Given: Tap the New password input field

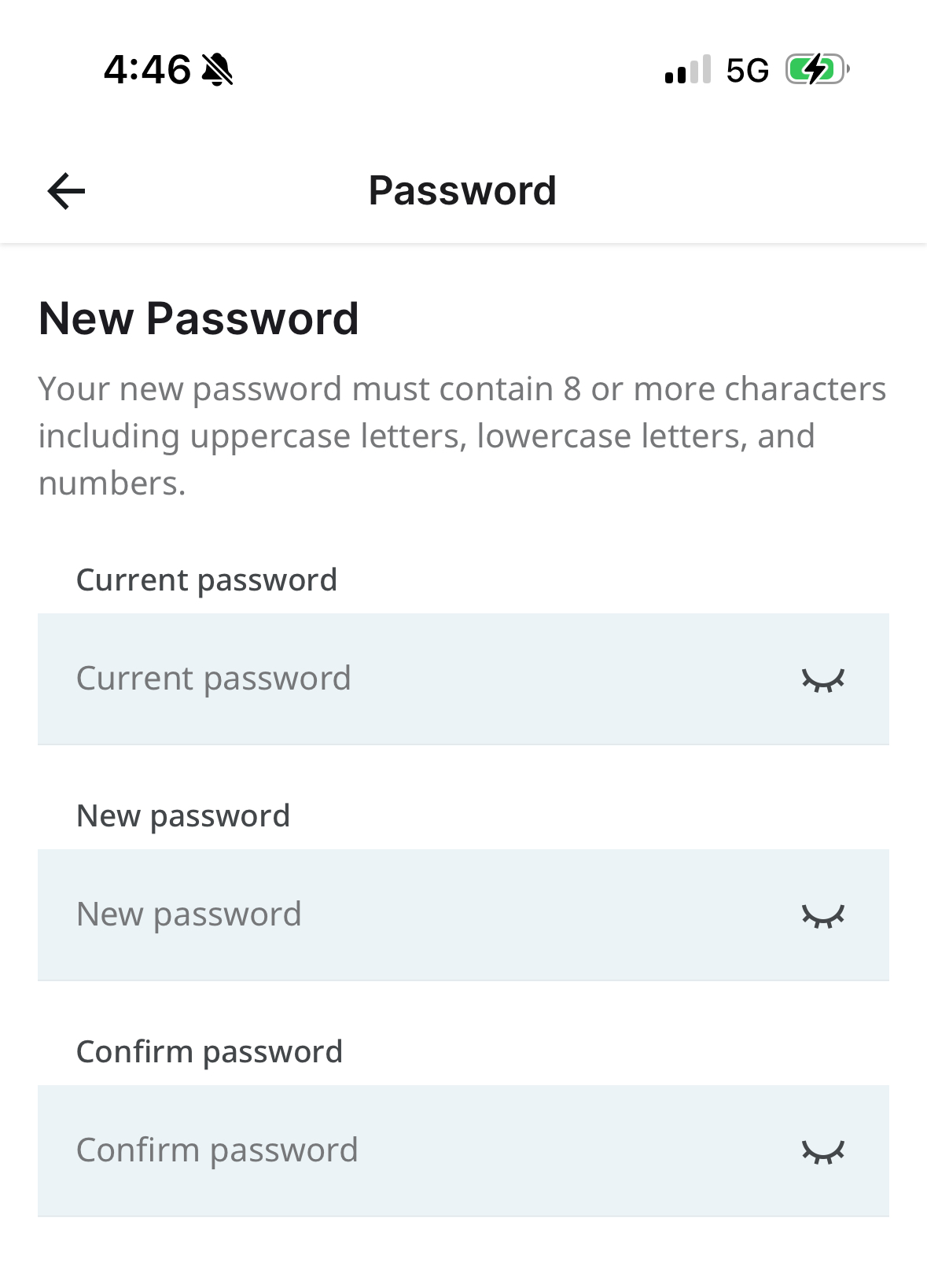Looking at the screenshot, I should (x=463, y=914).
